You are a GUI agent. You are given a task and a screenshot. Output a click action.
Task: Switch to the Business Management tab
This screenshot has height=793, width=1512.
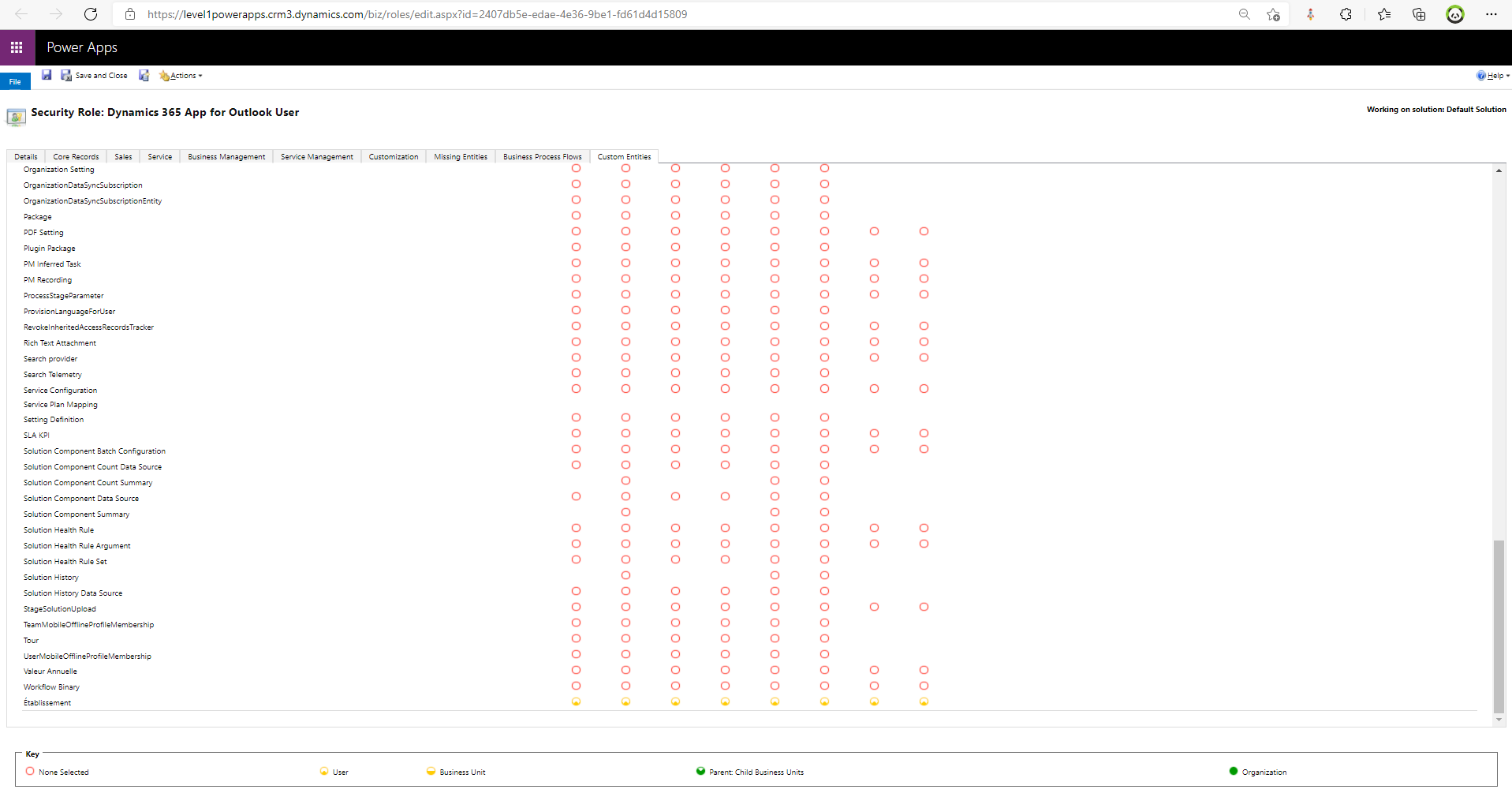[226, 156]
